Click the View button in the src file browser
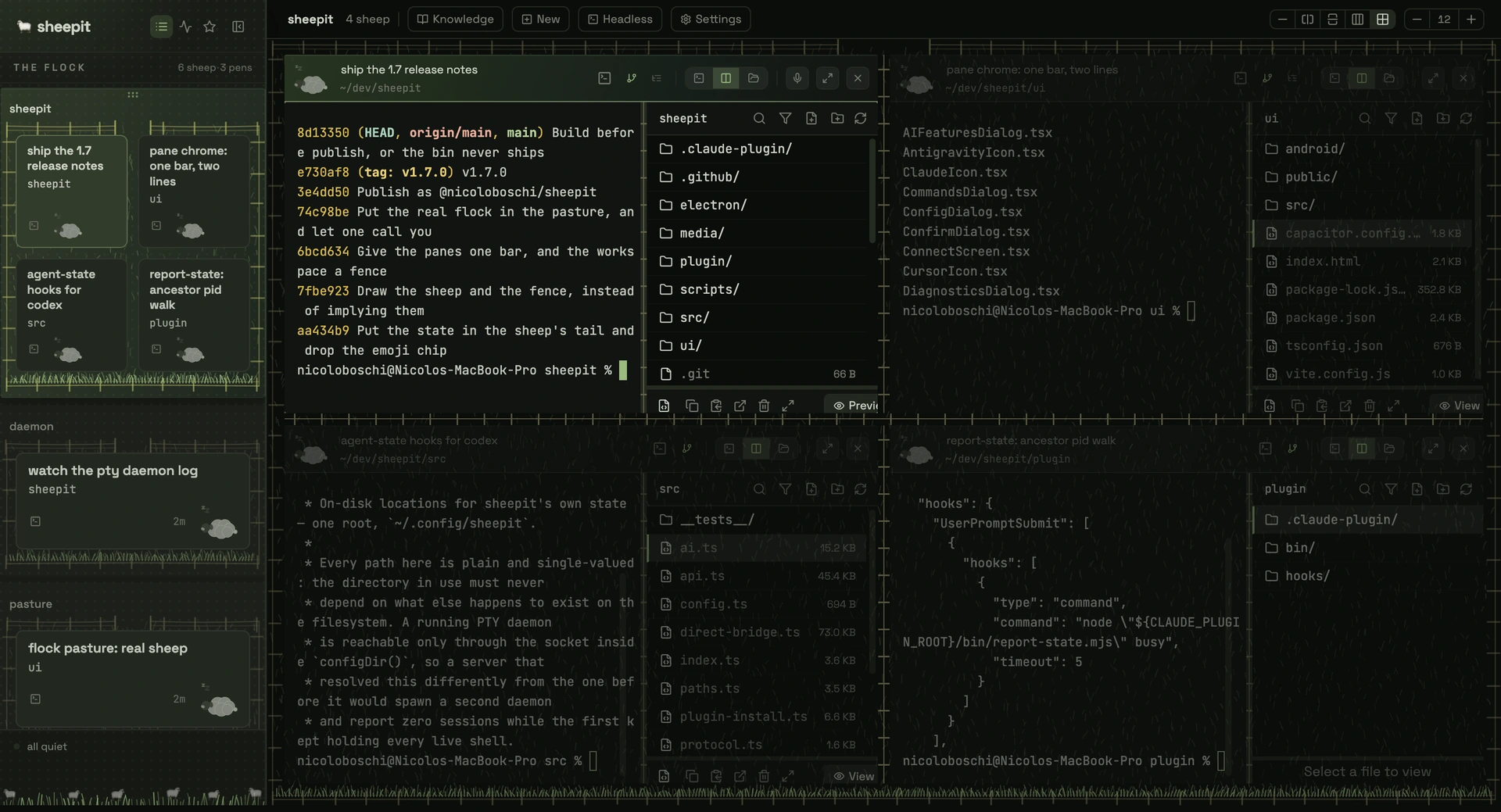Screen dimensions: 1501x812 point(853,776)
